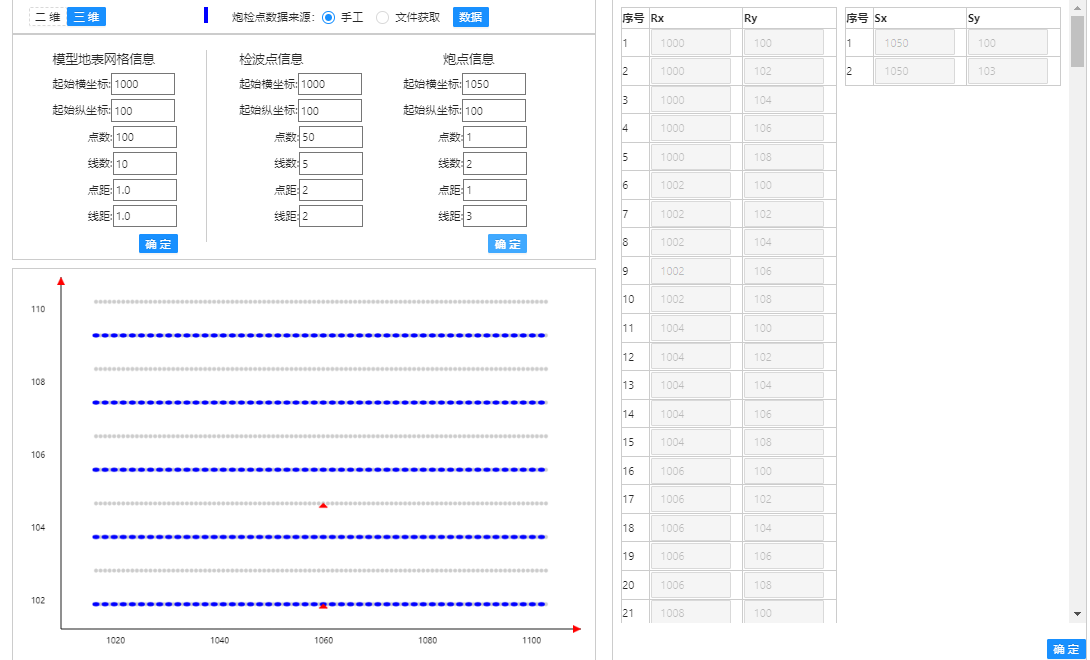Select the 三维 view tab

pos(86,16)
